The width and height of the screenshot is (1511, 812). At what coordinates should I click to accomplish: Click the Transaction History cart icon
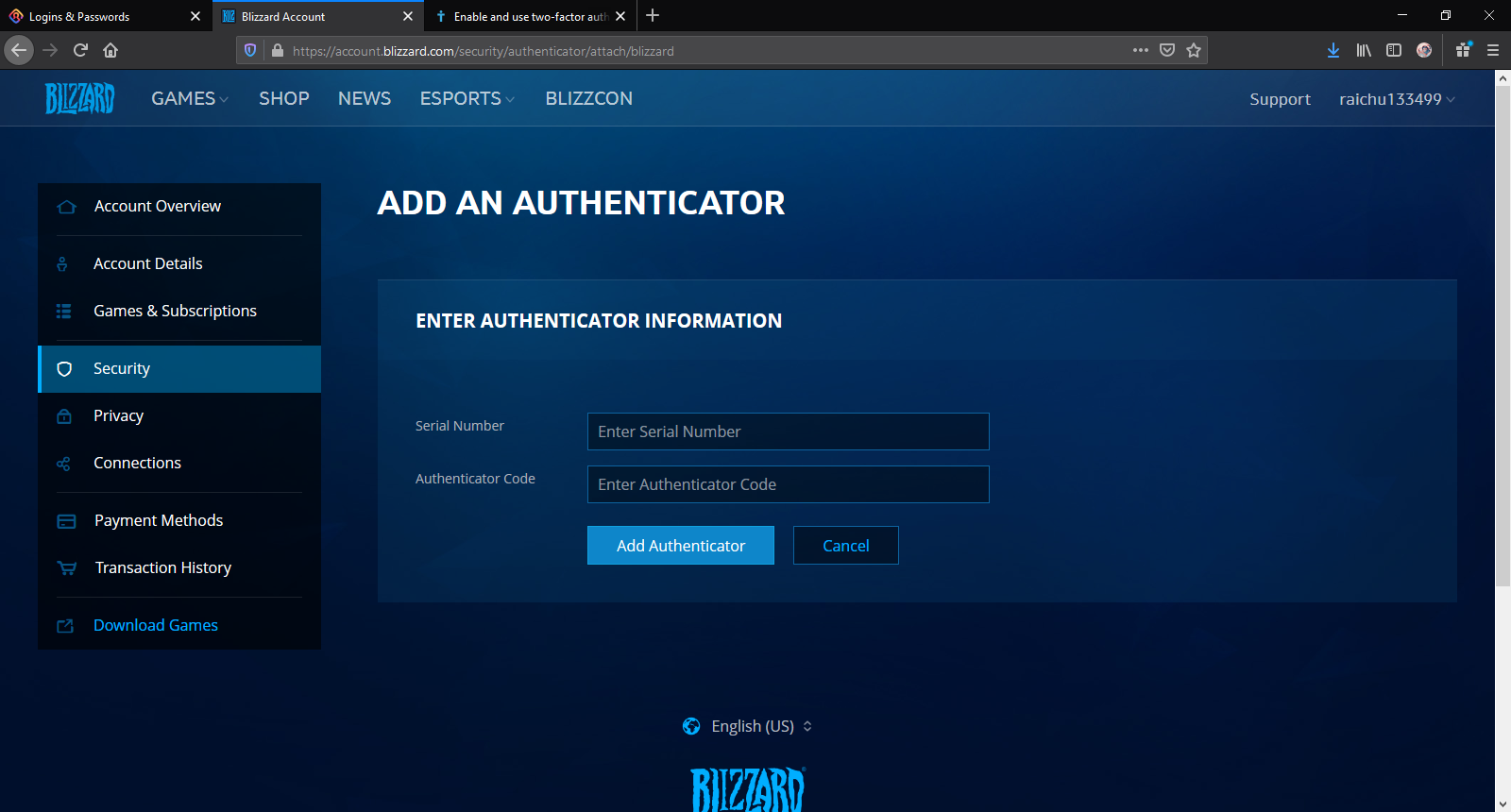click(x=67, y=568)
